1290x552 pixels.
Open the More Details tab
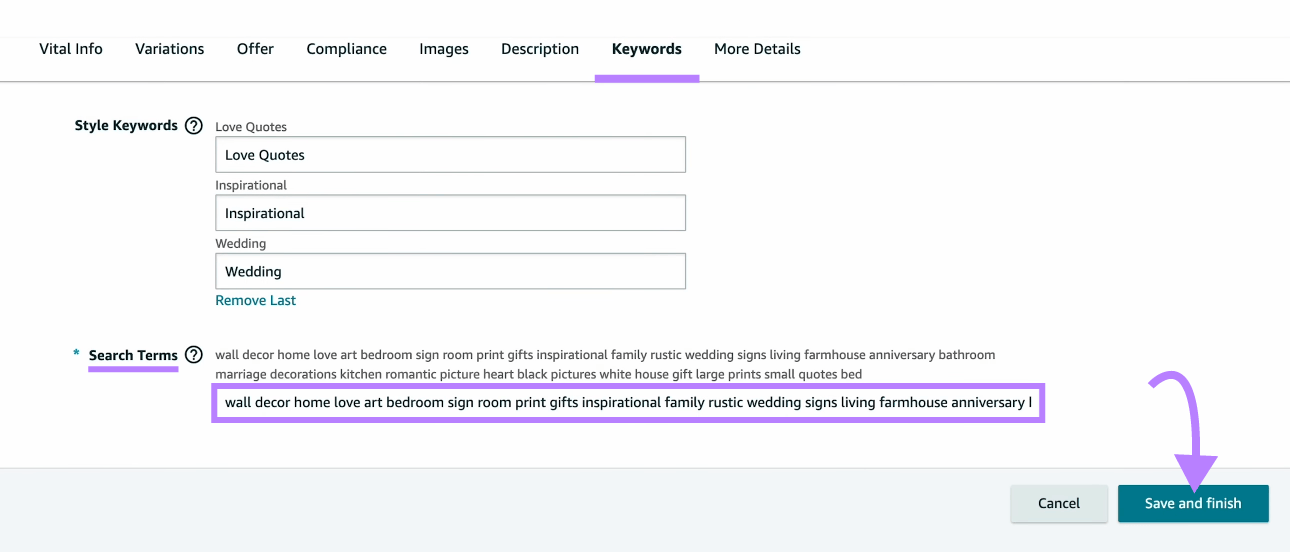coord(757,49)
